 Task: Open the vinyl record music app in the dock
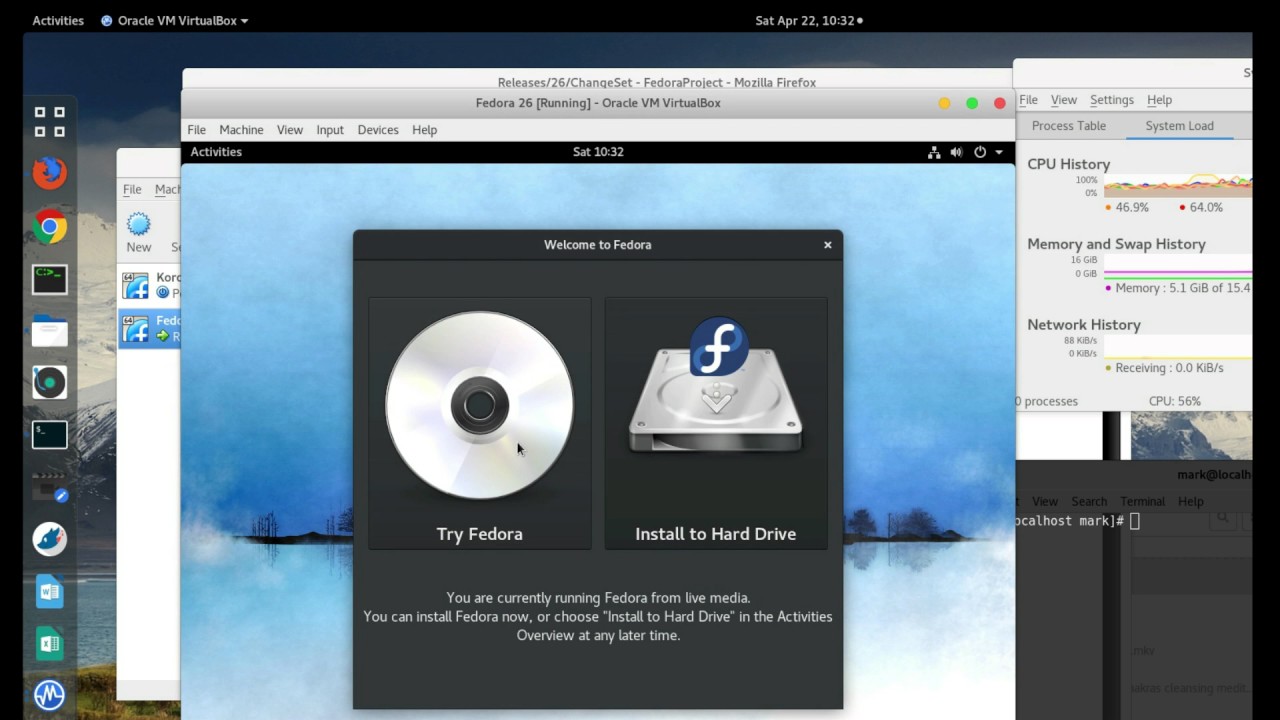point(49,383)
